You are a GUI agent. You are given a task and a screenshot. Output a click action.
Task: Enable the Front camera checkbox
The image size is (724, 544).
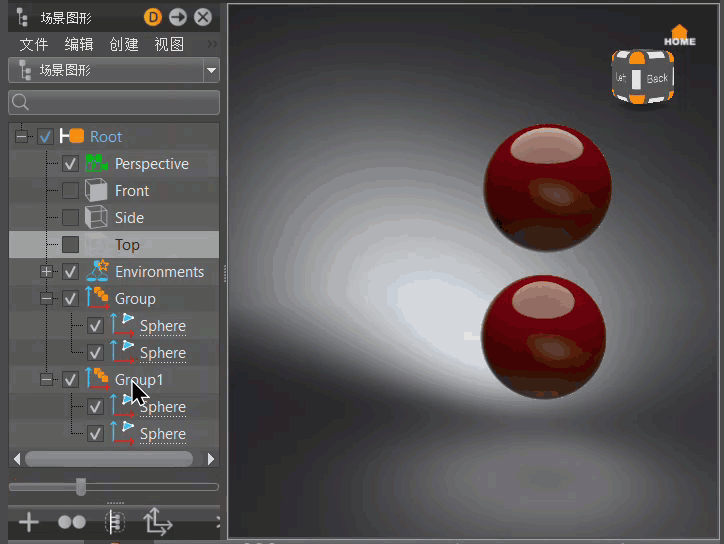70,190
